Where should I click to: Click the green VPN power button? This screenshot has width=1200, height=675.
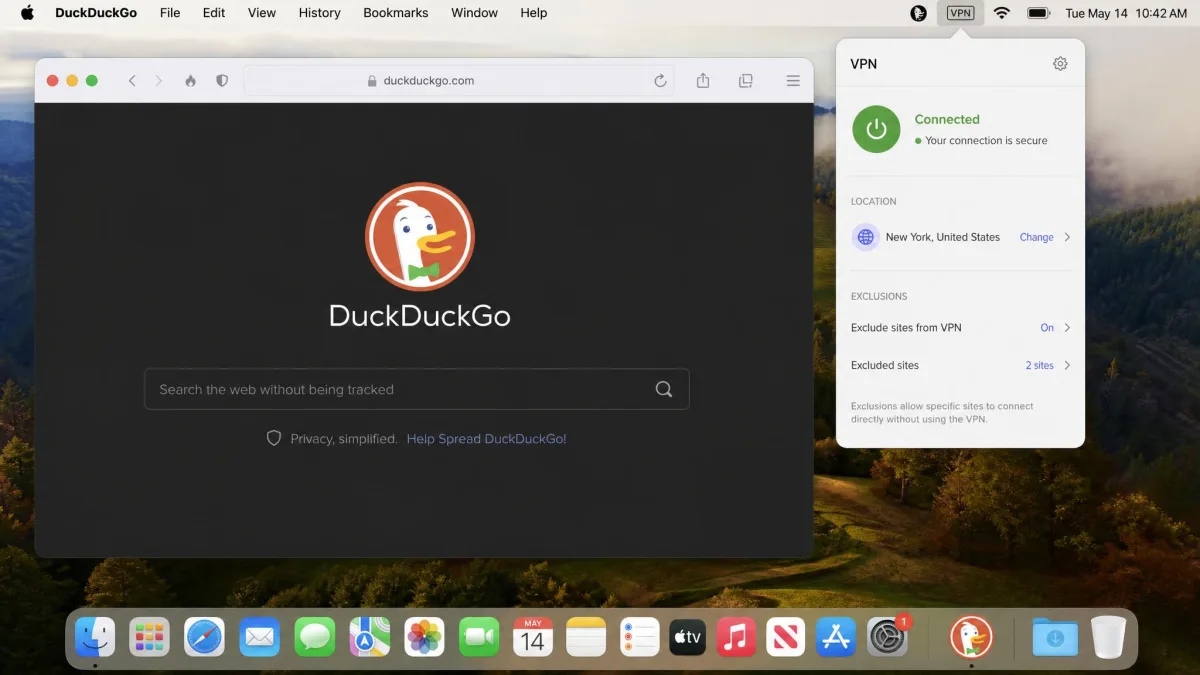click(x=876, y=129)
